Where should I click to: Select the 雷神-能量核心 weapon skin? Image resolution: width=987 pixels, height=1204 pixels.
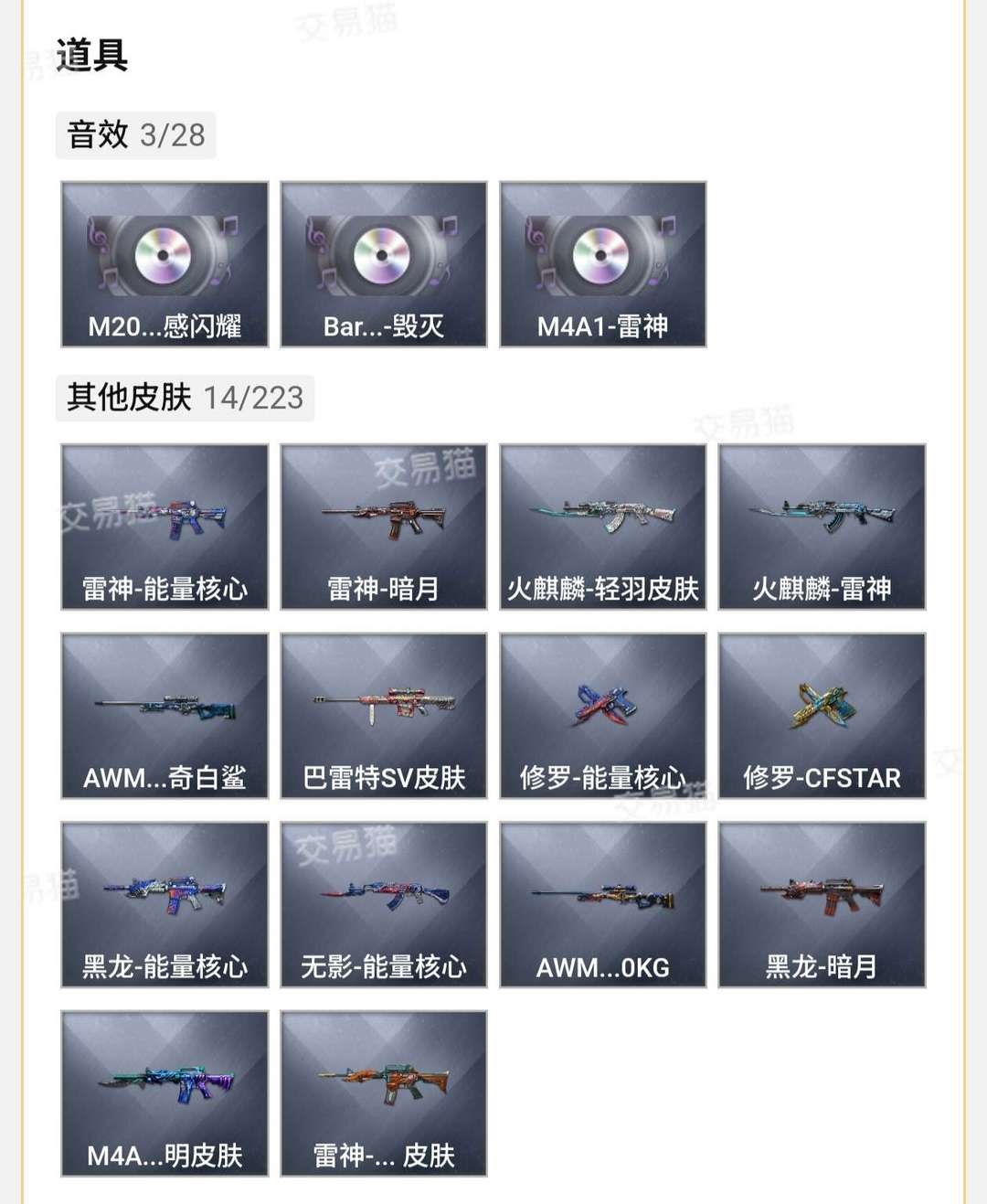coord(164,527)
